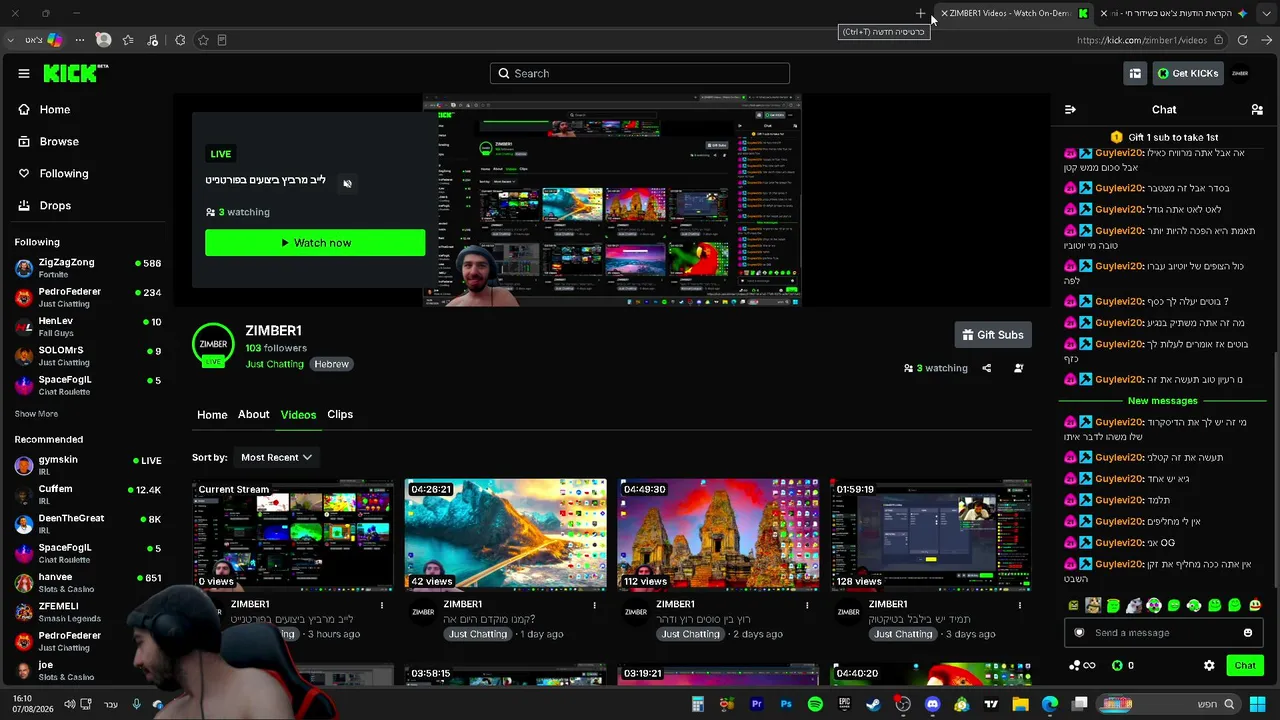This screenshot has height=720, width=1280.
Task: Open chat settings gear
Action: 1209,665
